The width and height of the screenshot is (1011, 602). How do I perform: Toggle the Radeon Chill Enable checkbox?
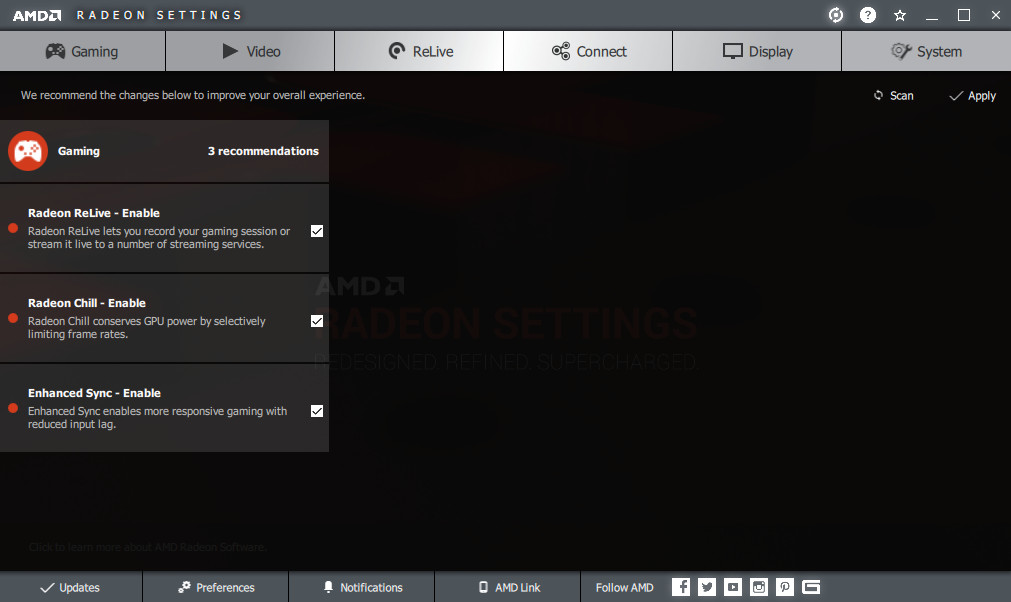pyautogui.click(x=317, y=321)
